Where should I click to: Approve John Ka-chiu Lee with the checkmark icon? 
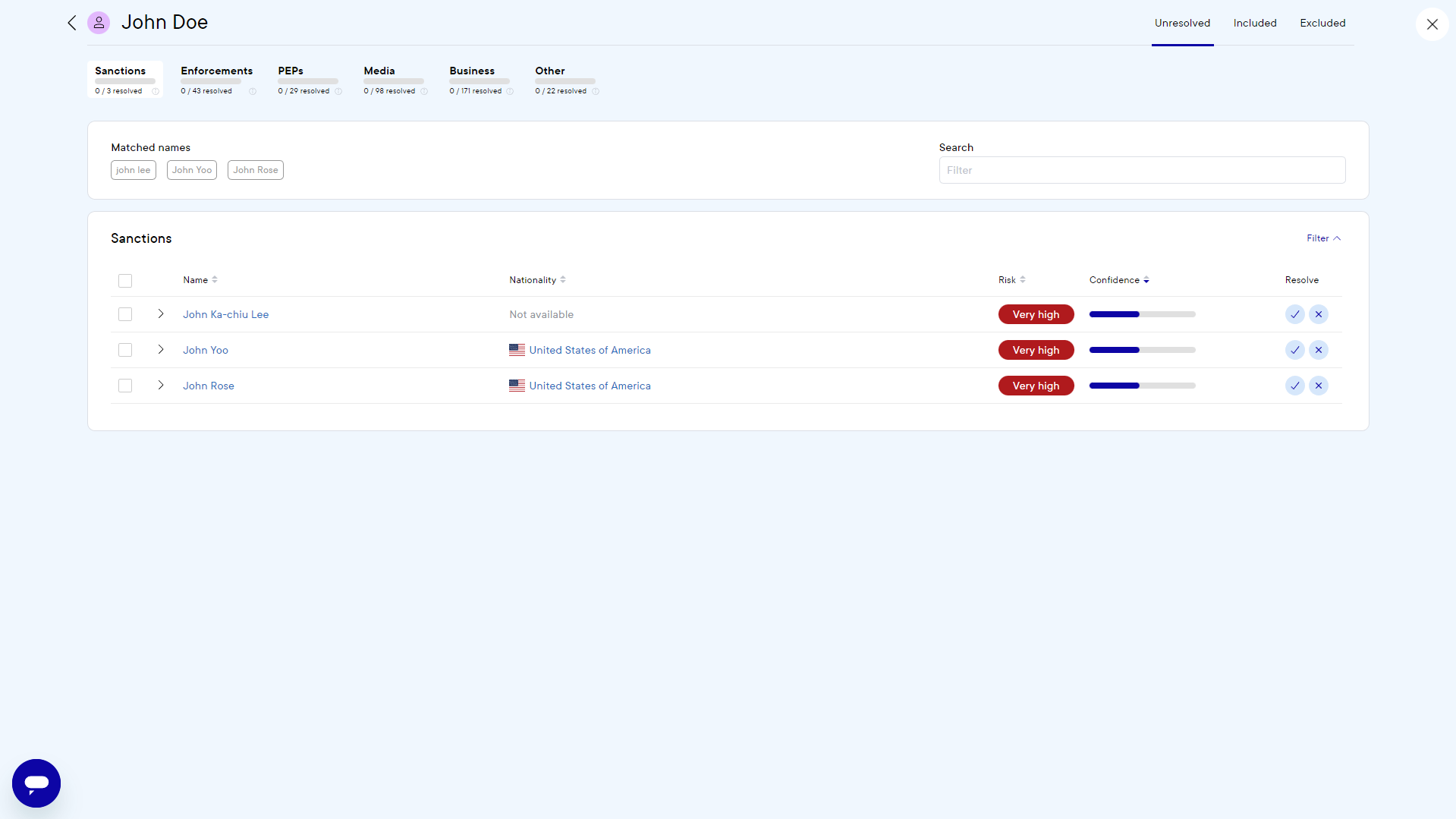tap(1295, 314)
